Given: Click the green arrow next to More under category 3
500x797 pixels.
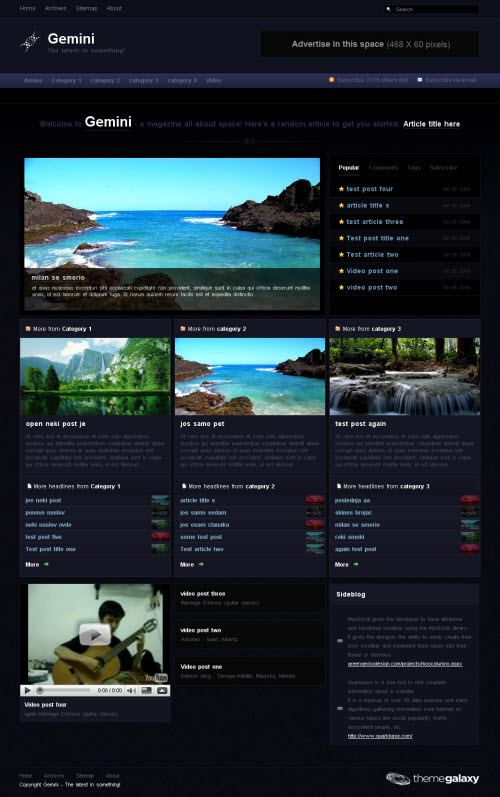Looking at the screenshot, I should pyautogui.click(x=356, y=564).
